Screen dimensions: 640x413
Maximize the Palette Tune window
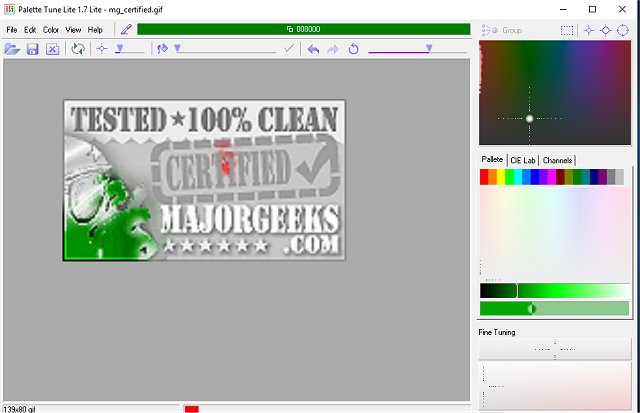tap(593, 9)
